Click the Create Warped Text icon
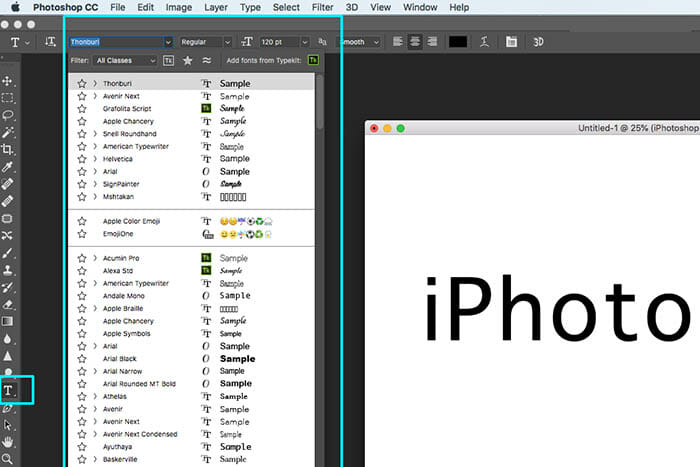Image resolution: width=700 pixels, height=467 pixels. click(484, 42)
